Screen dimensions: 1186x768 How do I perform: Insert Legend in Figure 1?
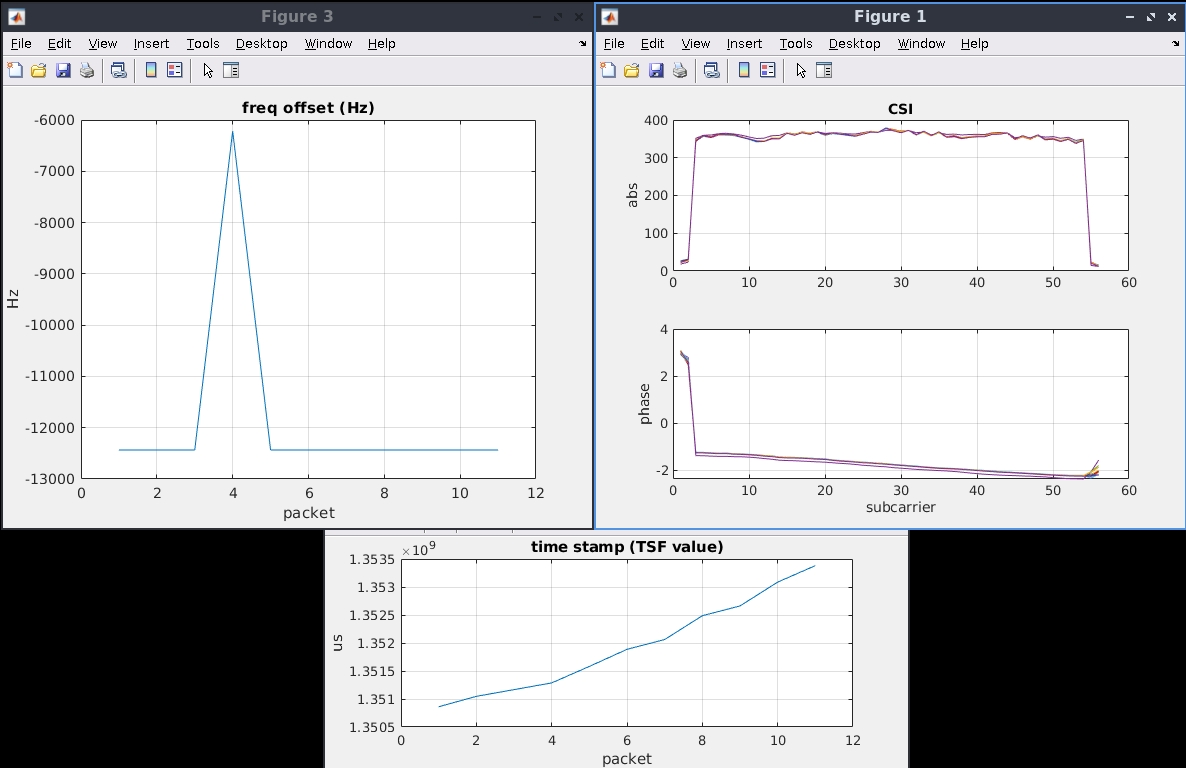[x=768, y=70]
